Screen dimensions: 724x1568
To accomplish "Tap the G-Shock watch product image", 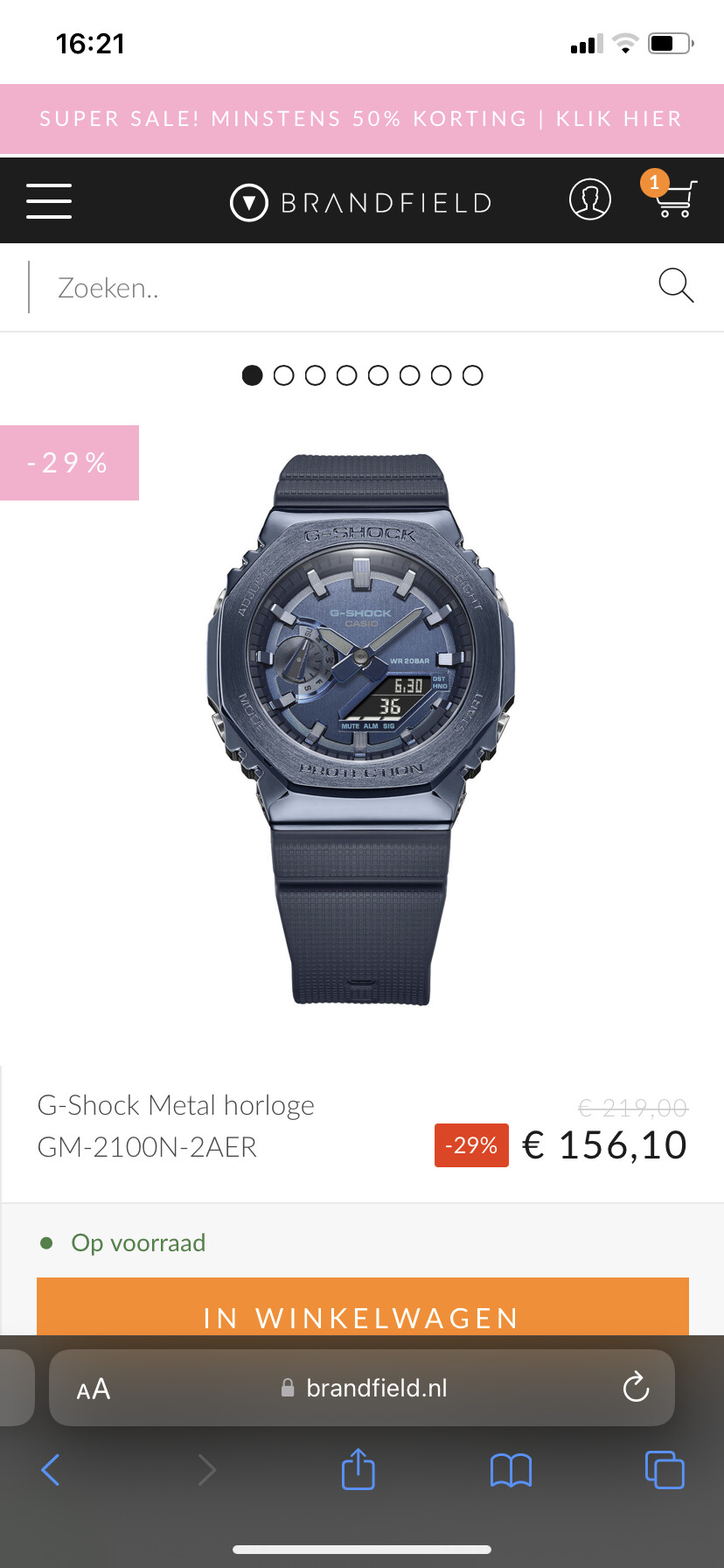I will click(x=361, y=728).
